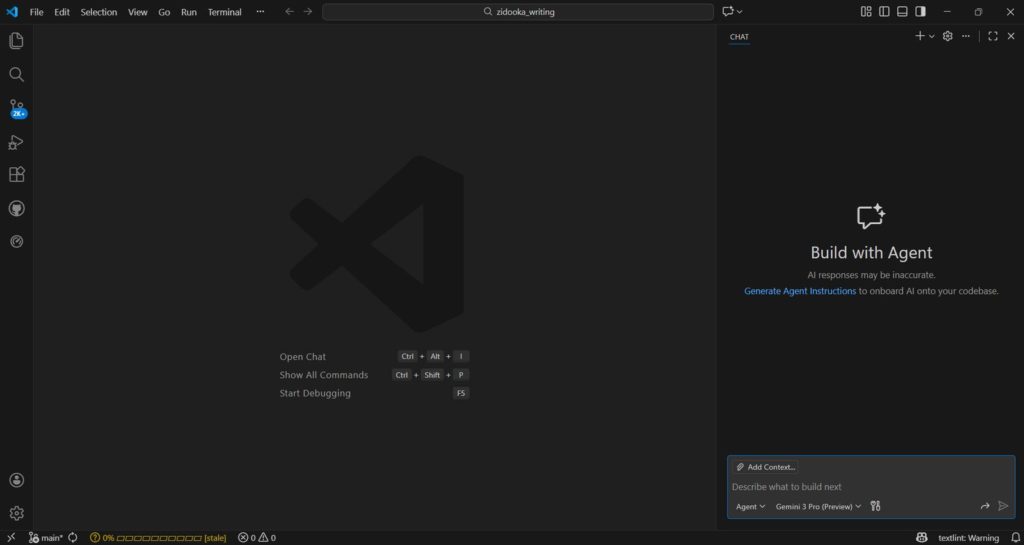Open the Terminal menu
This screenshot has width=1024, height=545.
[224, 12]
